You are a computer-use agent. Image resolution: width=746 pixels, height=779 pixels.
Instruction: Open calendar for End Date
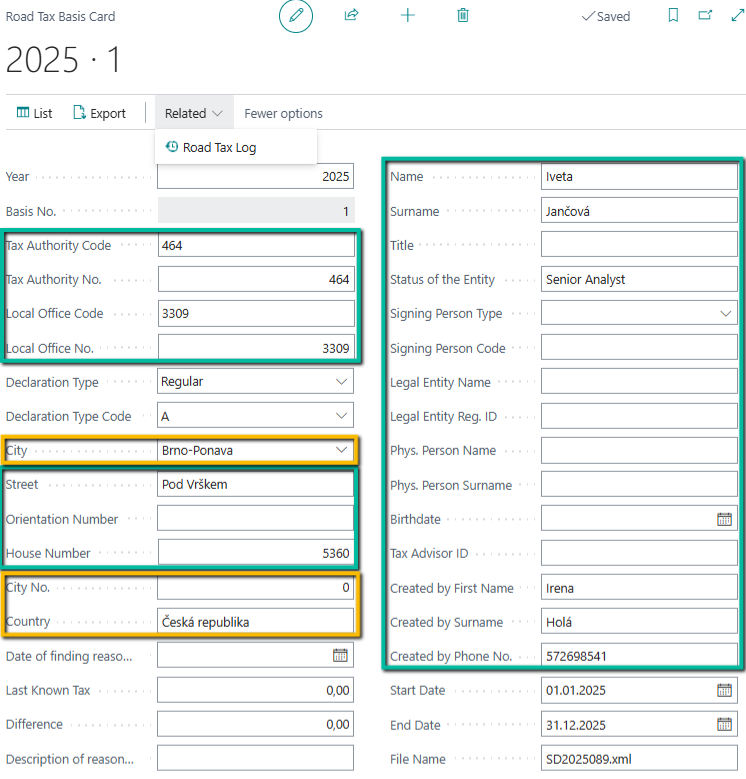pos(724,724)
